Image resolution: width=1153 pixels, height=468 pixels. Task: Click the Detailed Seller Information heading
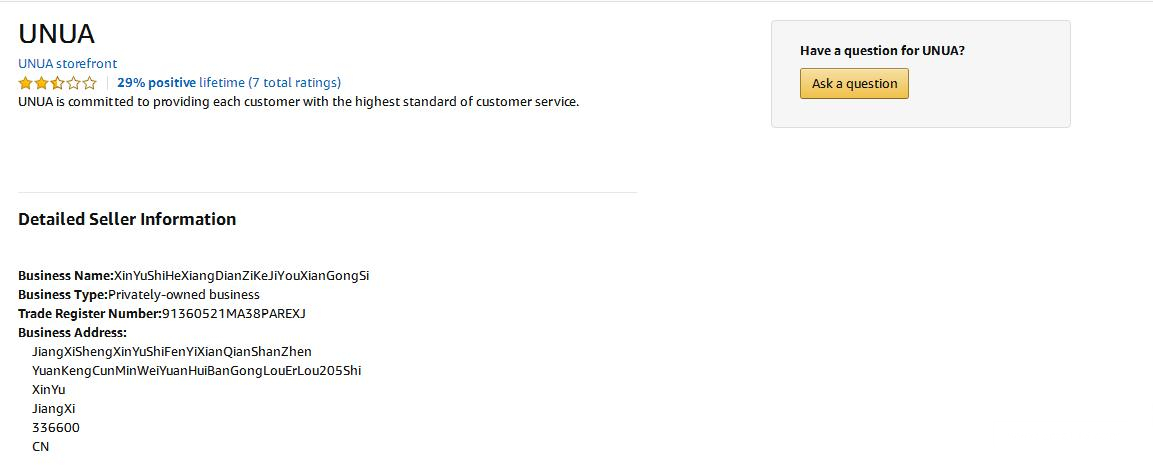127,219
